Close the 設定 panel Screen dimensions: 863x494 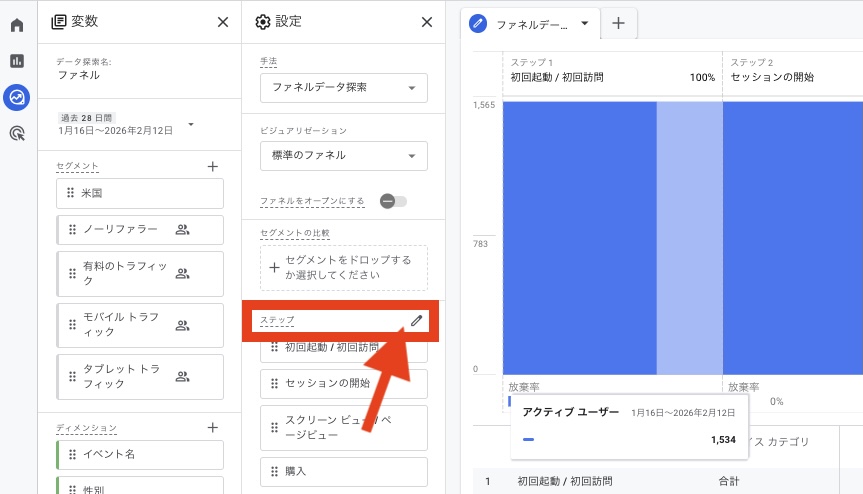tap(426, 22)
